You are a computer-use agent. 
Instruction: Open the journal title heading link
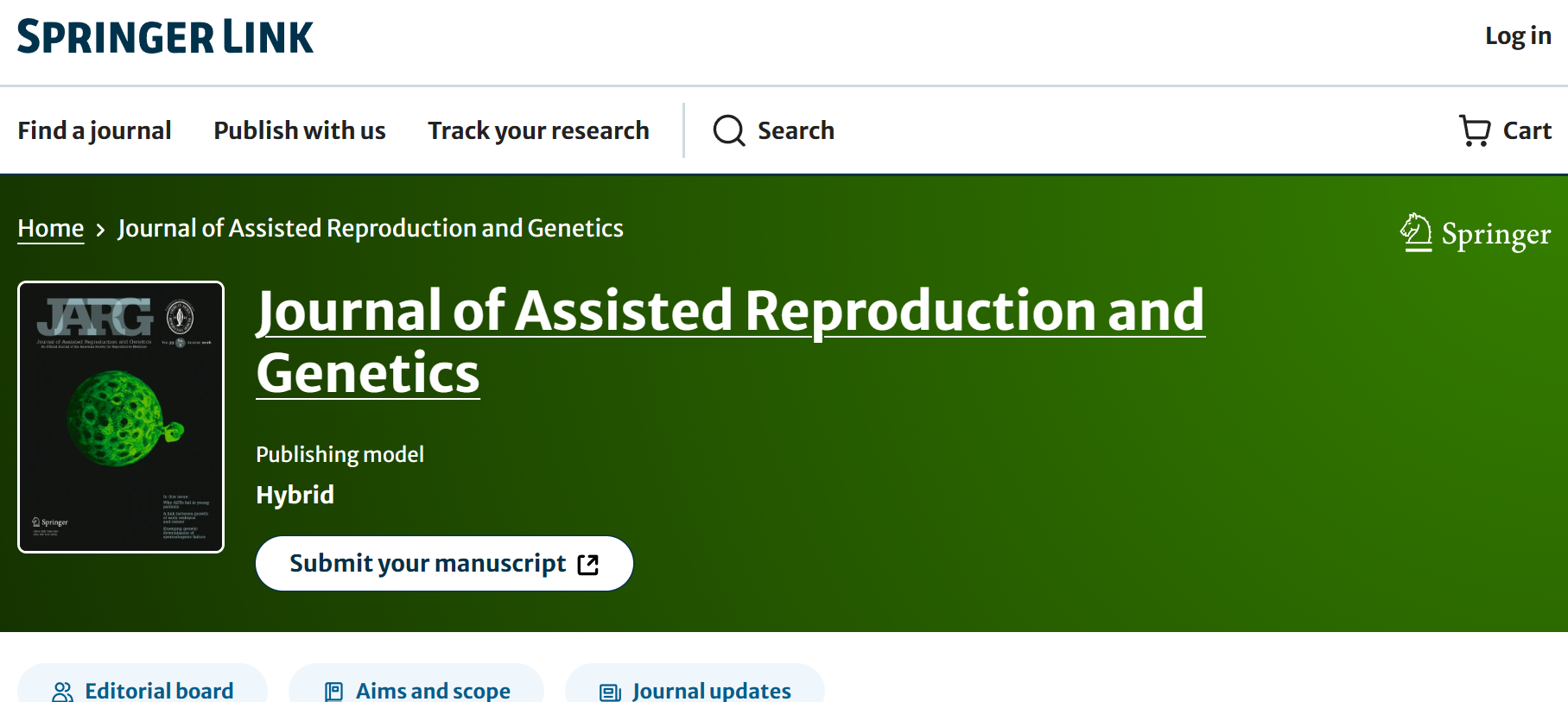[x=730, y=340]
